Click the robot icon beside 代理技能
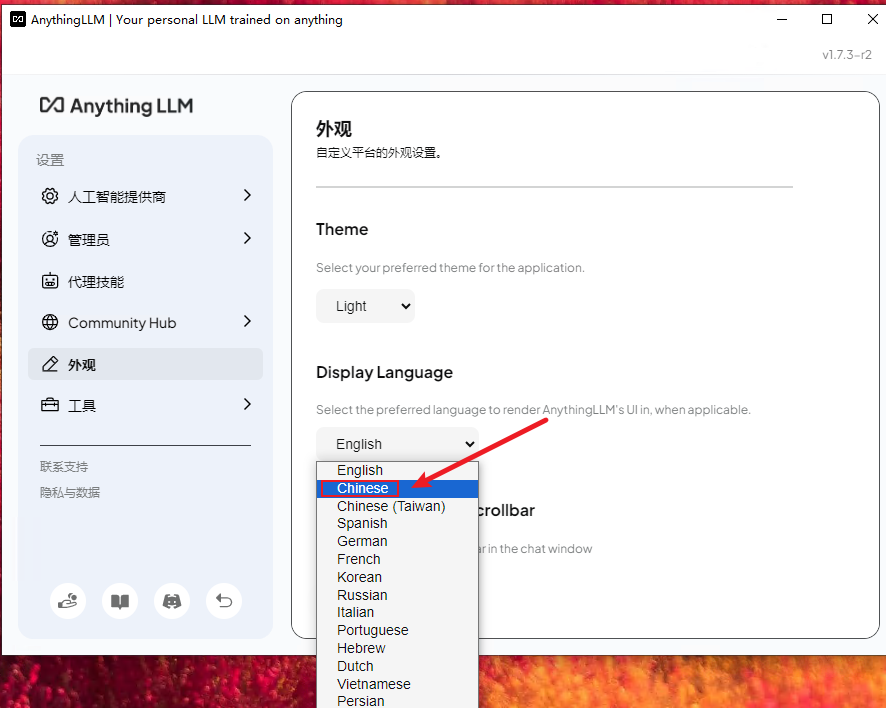Viewport: 886px width, 708px height. pos(50,281)
